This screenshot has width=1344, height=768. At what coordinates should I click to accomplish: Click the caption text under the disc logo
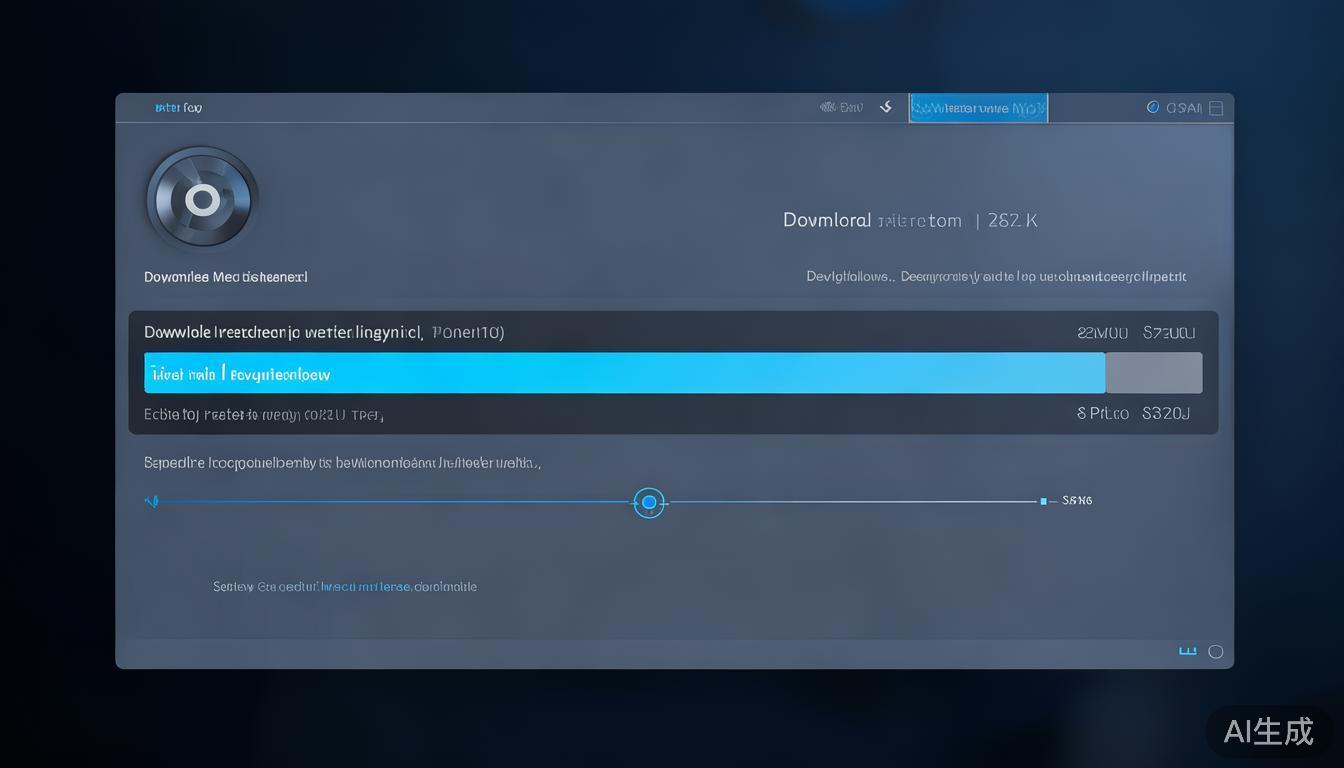tap(226, 277)
